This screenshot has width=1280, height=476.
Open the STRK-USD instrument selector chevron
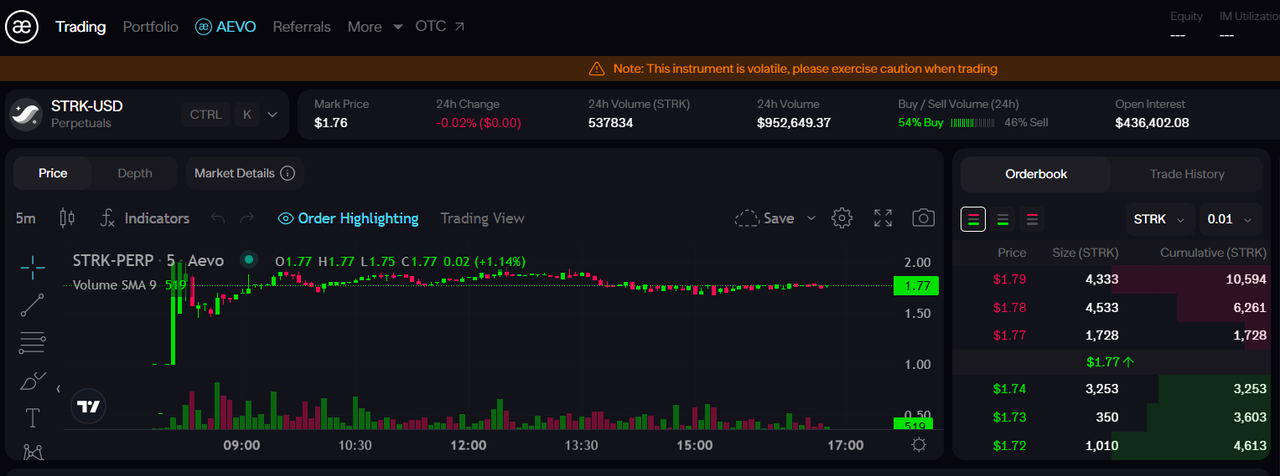[273, 115]
